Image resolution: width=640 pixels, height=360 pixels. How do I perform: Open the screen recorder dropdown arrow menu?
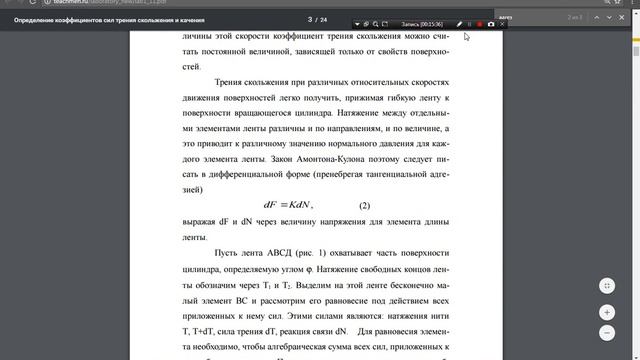click(x=357, y=24)
